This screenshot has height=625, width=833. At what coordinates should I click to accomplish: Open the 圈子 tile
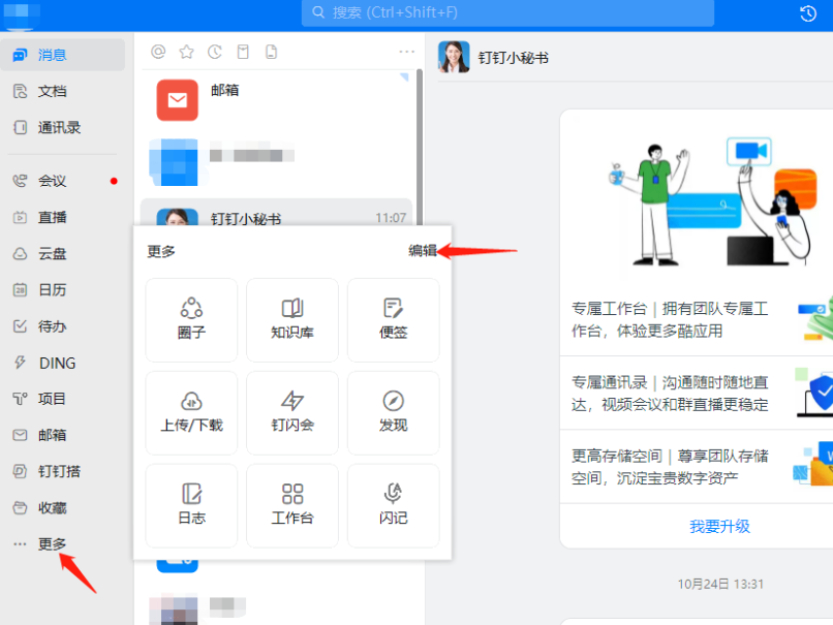pyautogui.click(x=192, y=320)
